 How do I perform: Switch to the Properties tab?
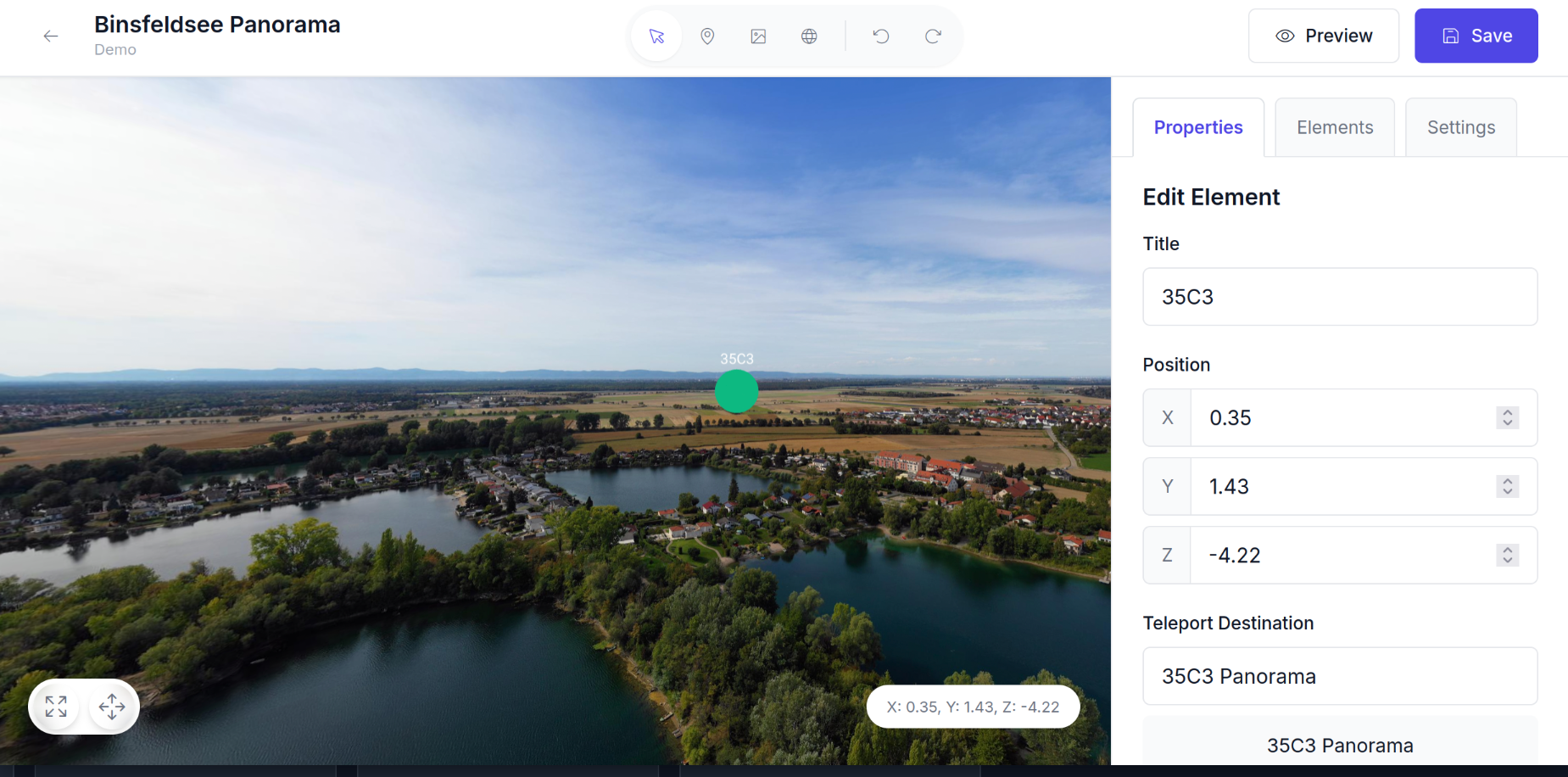1198,127
